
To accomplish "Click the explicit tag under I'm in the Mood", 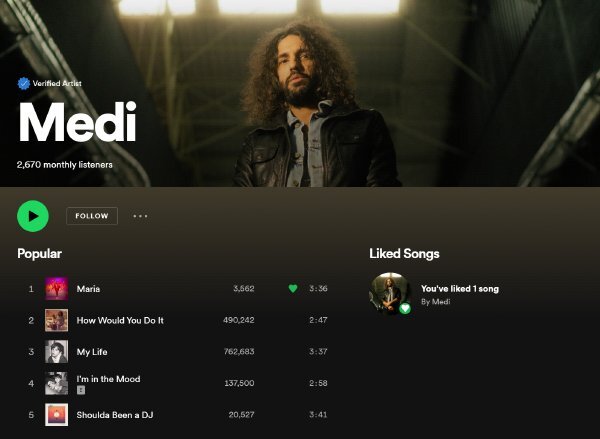I will pyautogui.click(x=81, y=390).
